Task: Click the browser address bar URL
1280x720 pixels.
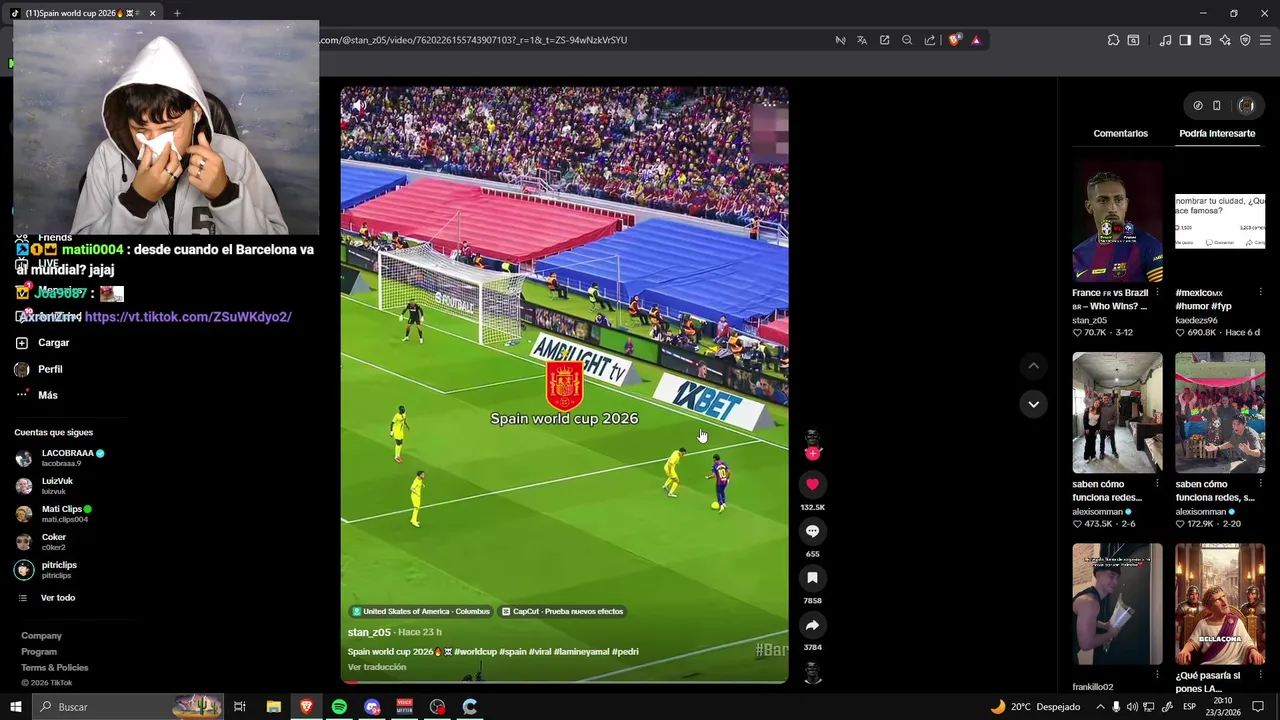Action: pos(473,40)
